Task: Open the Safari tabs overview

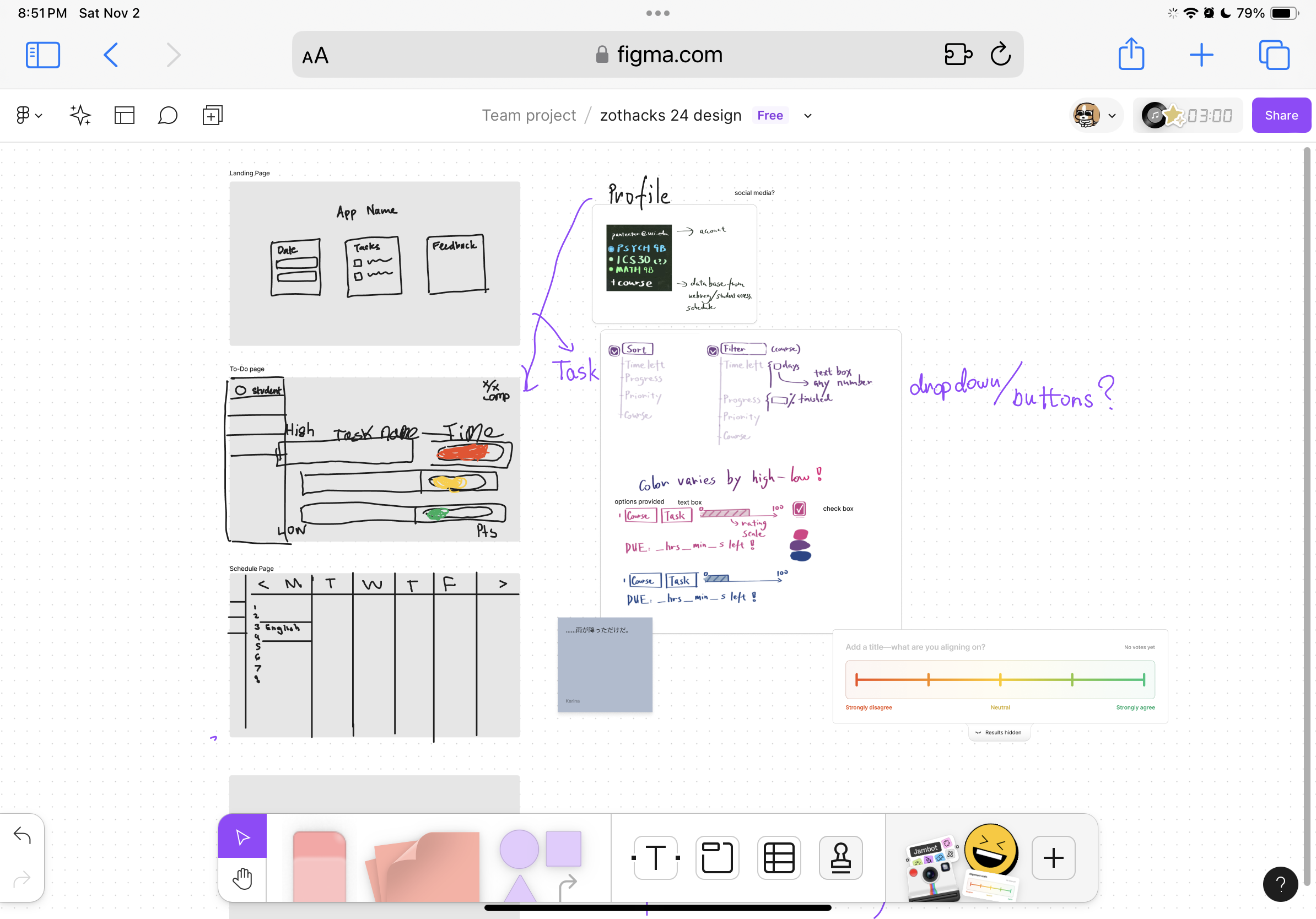Action: coord(1274,55)
